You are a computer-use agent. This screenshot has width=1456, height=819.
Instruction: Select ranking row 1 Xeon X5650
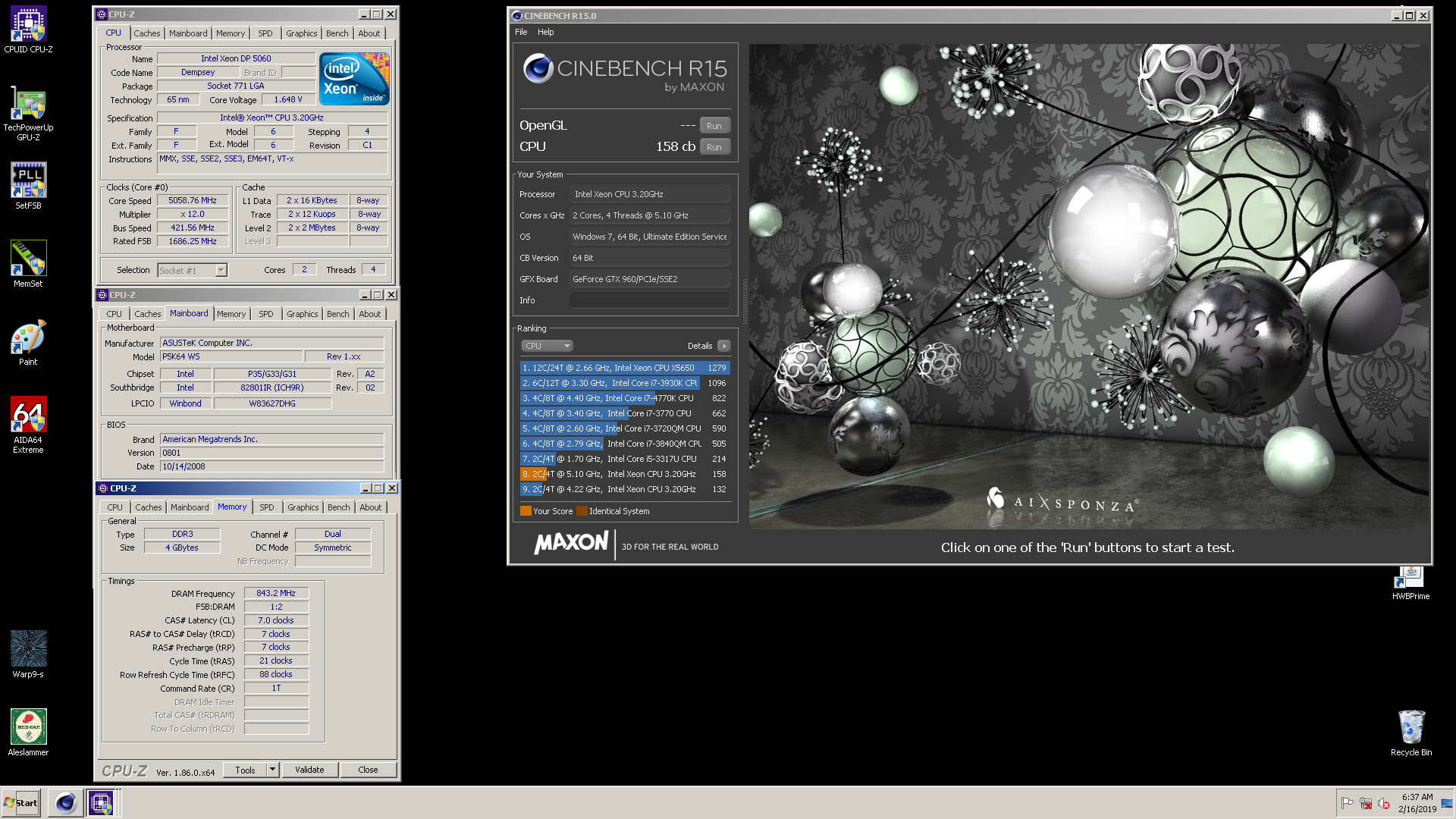[x=625, y=368]
